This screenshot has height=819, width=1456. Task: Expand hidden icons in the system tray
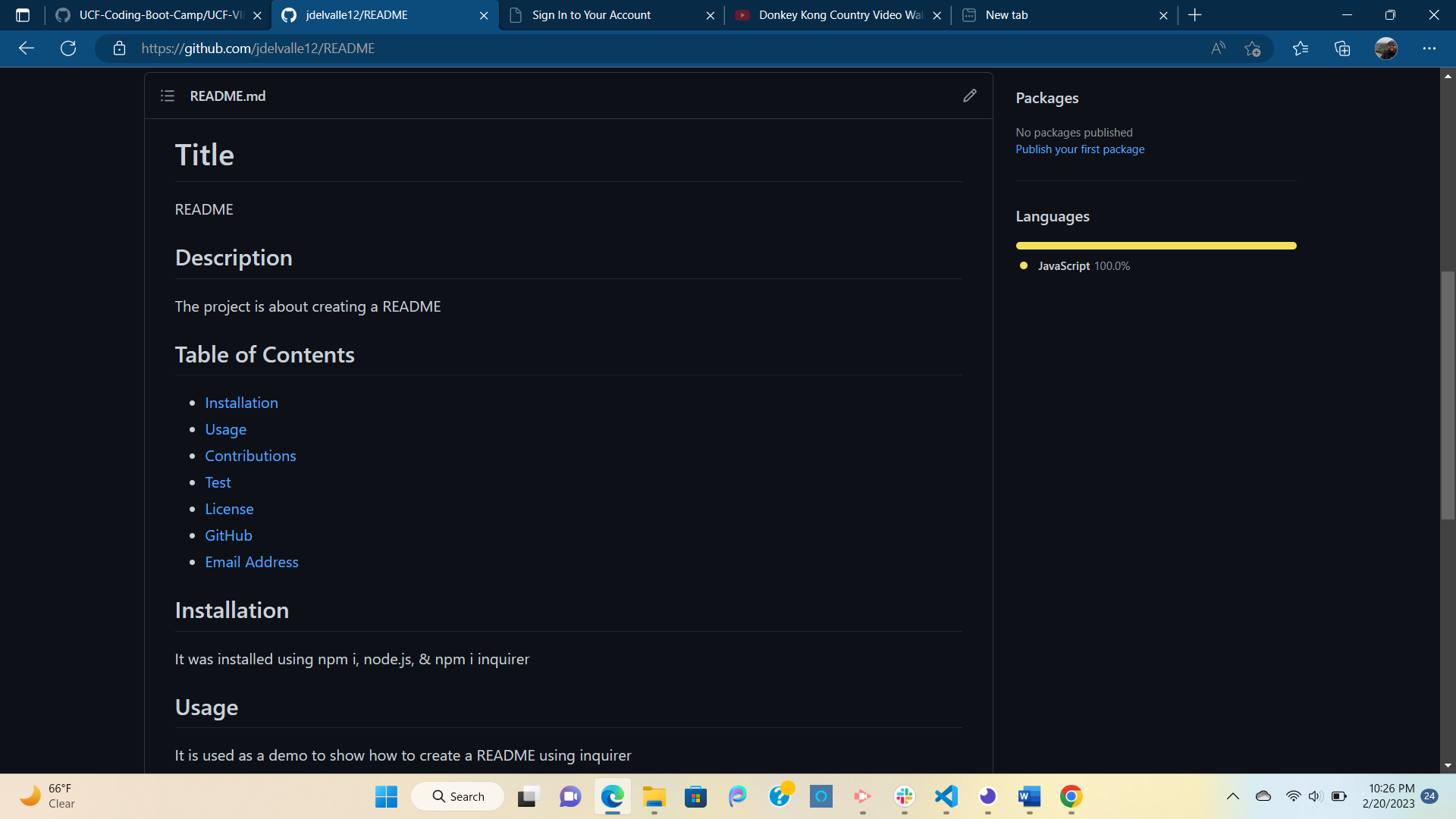point(1233,796)
